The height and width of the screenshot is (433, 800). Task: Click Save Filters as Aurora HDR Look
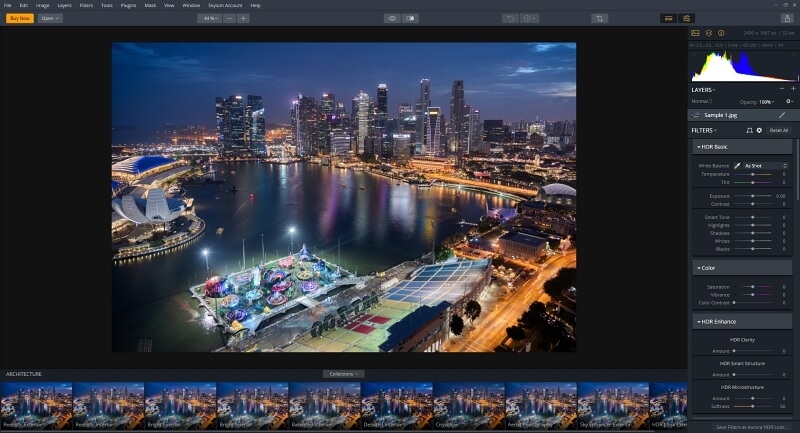(753, 427)
